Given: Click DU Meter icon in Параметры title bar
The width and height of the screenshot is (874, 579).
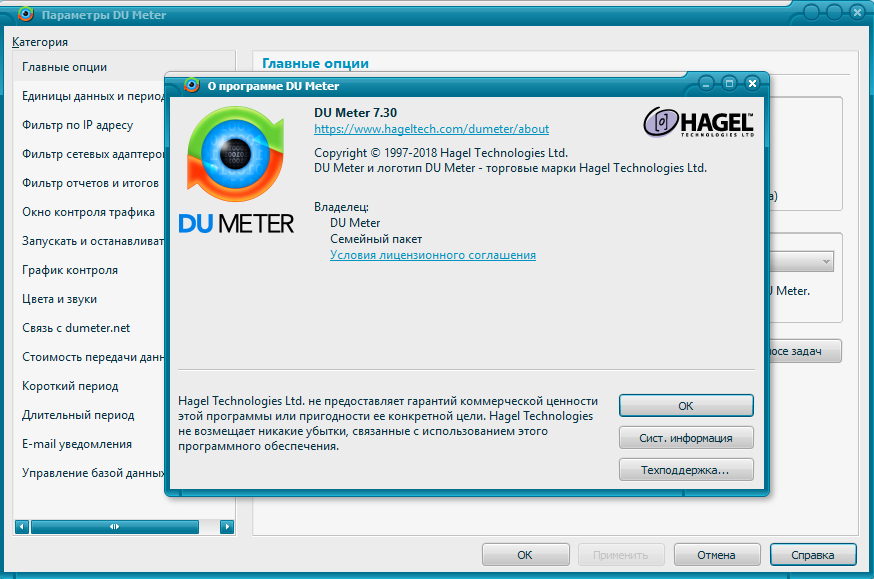Looking at the screenshot, I should (x=26, y=14).
